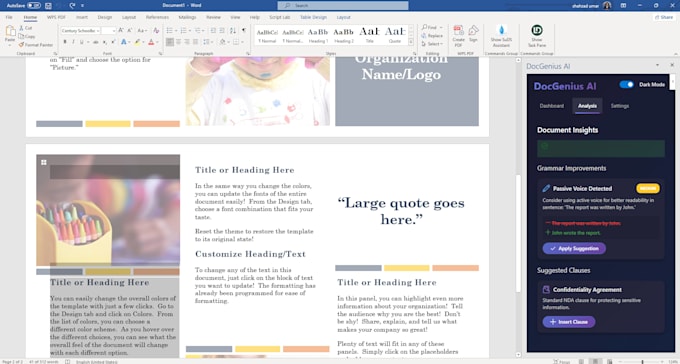Apply underline to text
This screenshot has height=364, width=680.
click(x=81, y=42)
